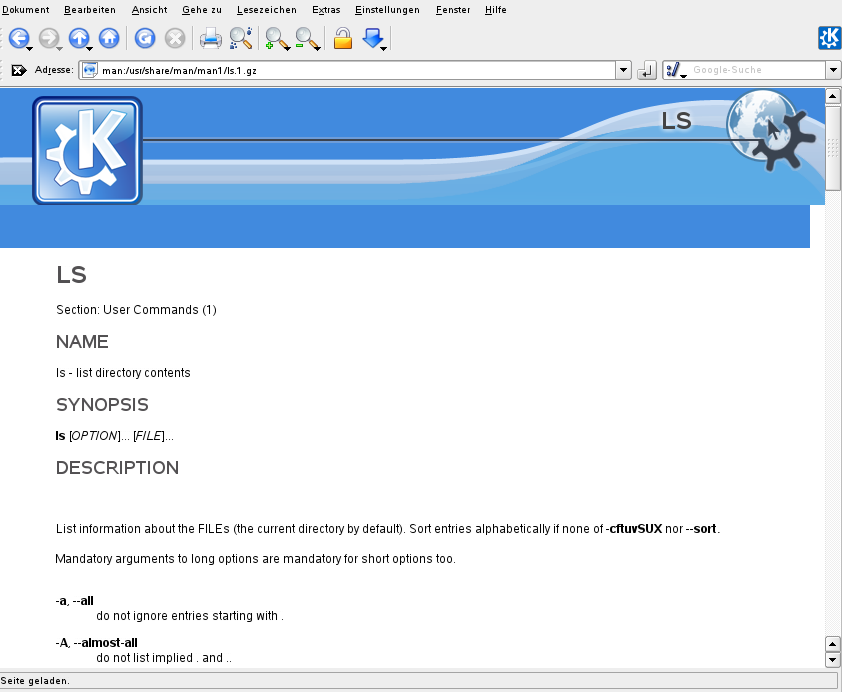This screenshot has height=692, width=842.
Task: Open the Fenster menu
Action: tap(453, 10)
